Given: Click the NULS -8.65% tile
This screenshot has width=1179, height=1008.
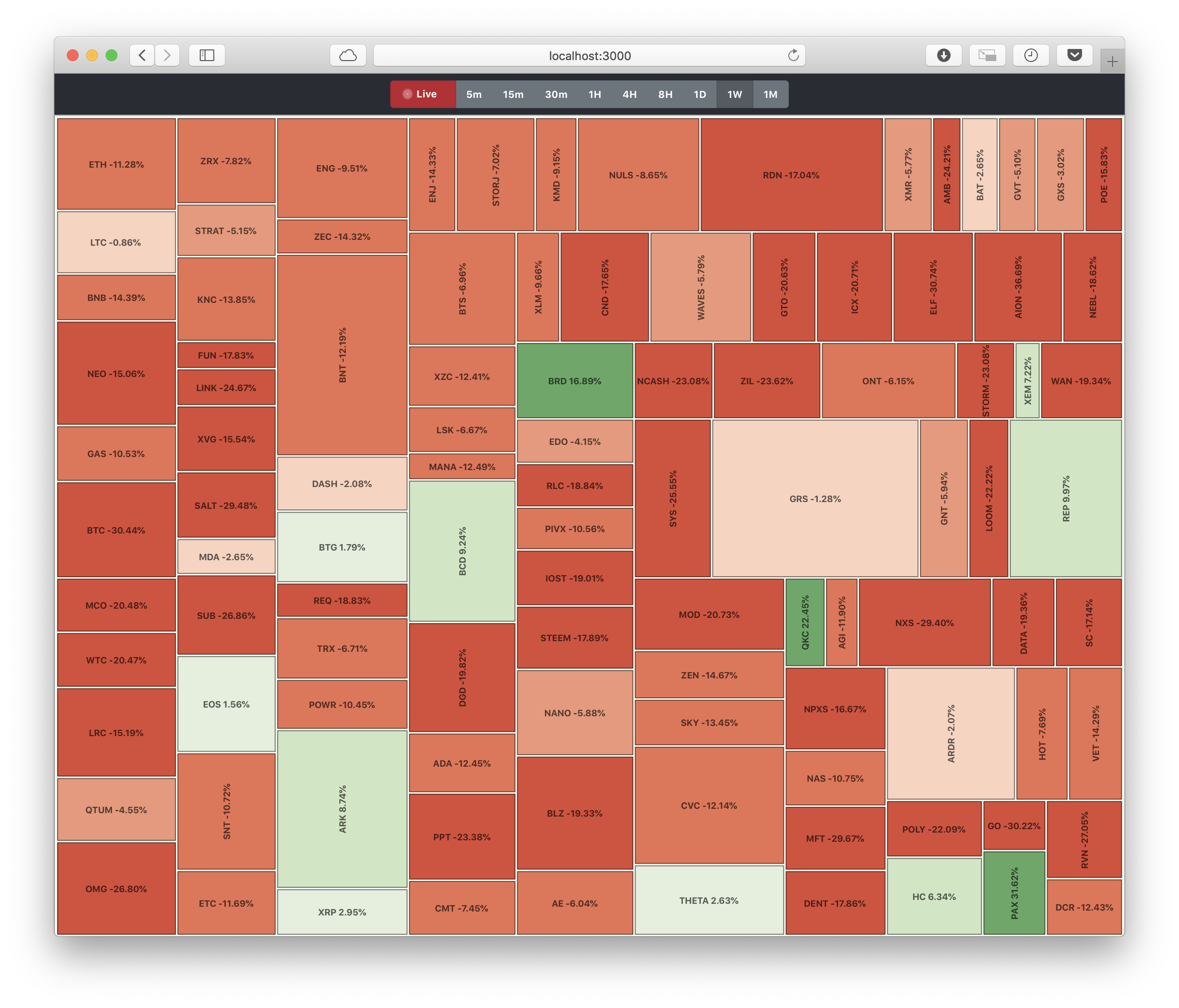Looking at the screenshot, I should tap(638, 174).
